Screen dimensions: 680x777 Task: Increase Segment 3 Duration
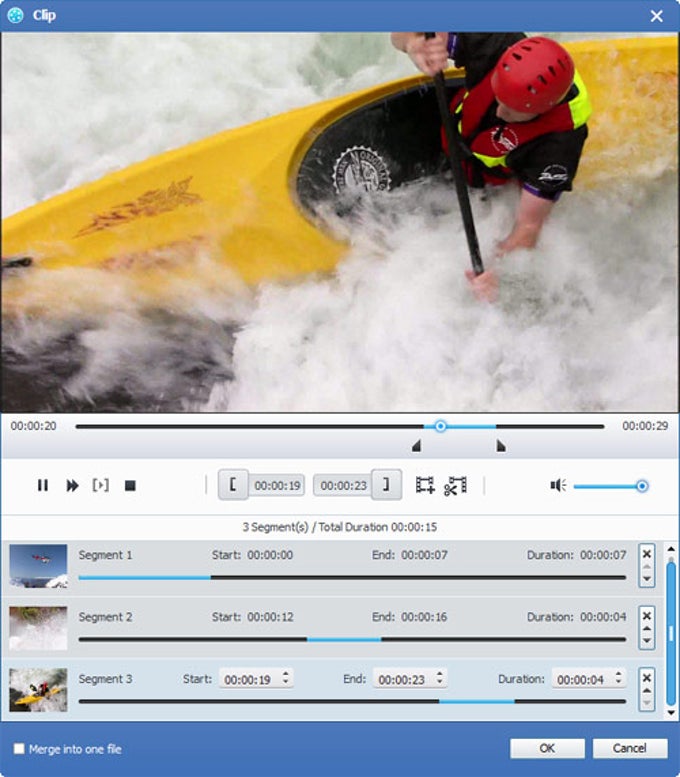coord(619,674)
